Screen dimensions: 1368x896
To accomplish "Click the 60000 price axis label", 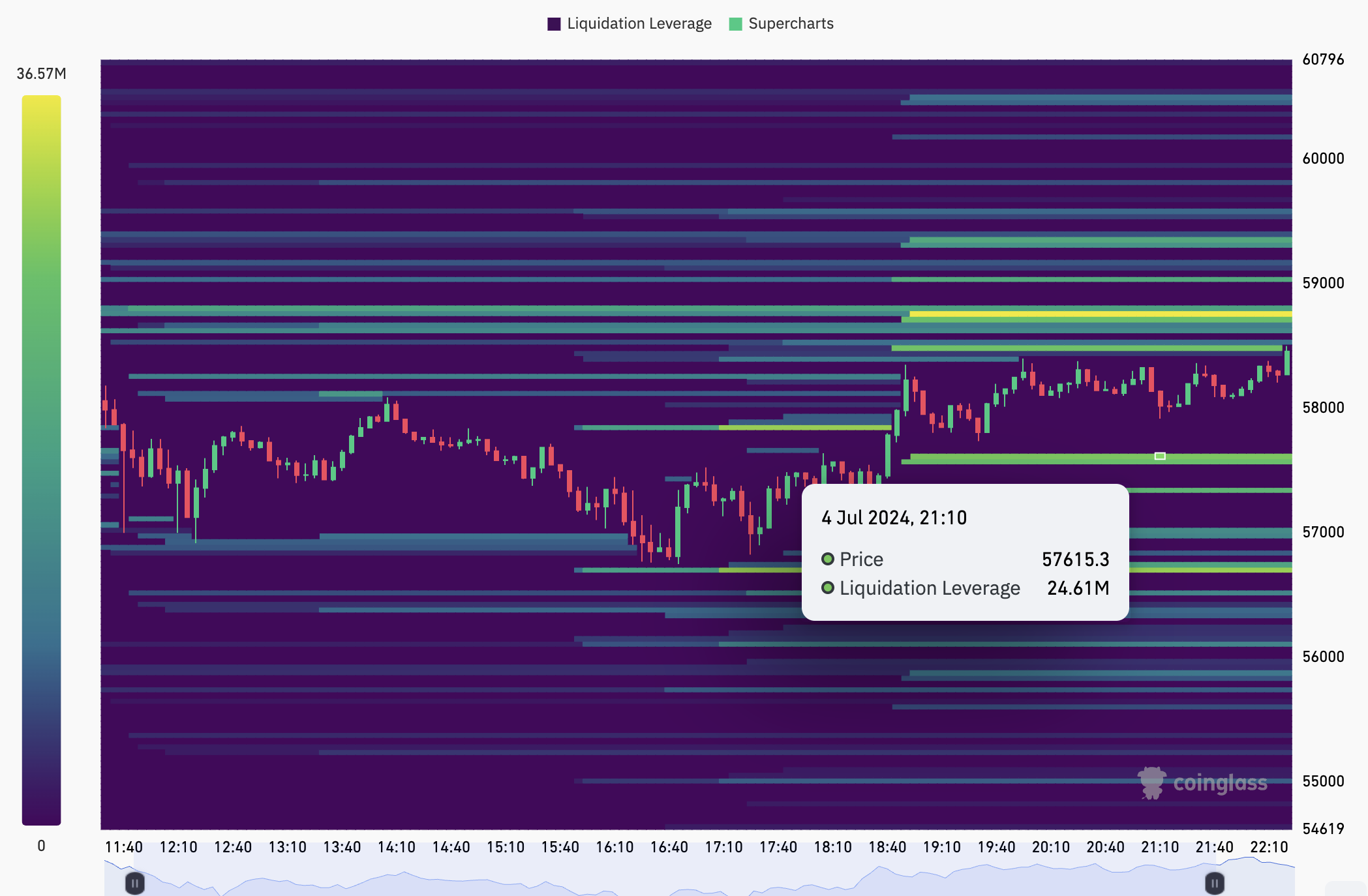I will (1323, 158).
